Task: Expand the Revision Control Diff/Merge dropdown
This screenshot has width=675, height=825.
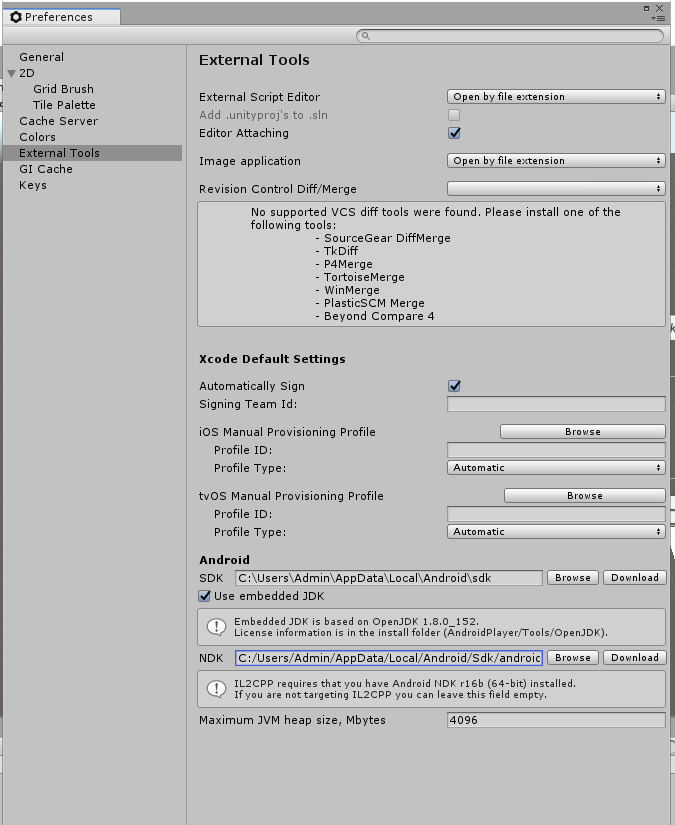Action: (x=555, y=189)
